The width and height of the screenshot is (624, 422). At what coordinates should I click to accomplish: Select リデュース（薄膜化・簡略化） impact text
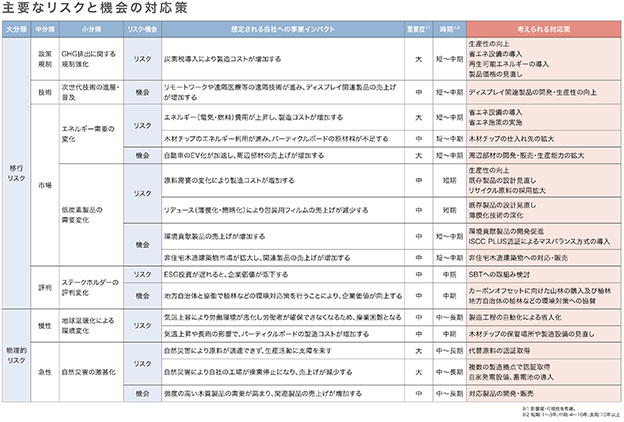click(x=266, y=210)
